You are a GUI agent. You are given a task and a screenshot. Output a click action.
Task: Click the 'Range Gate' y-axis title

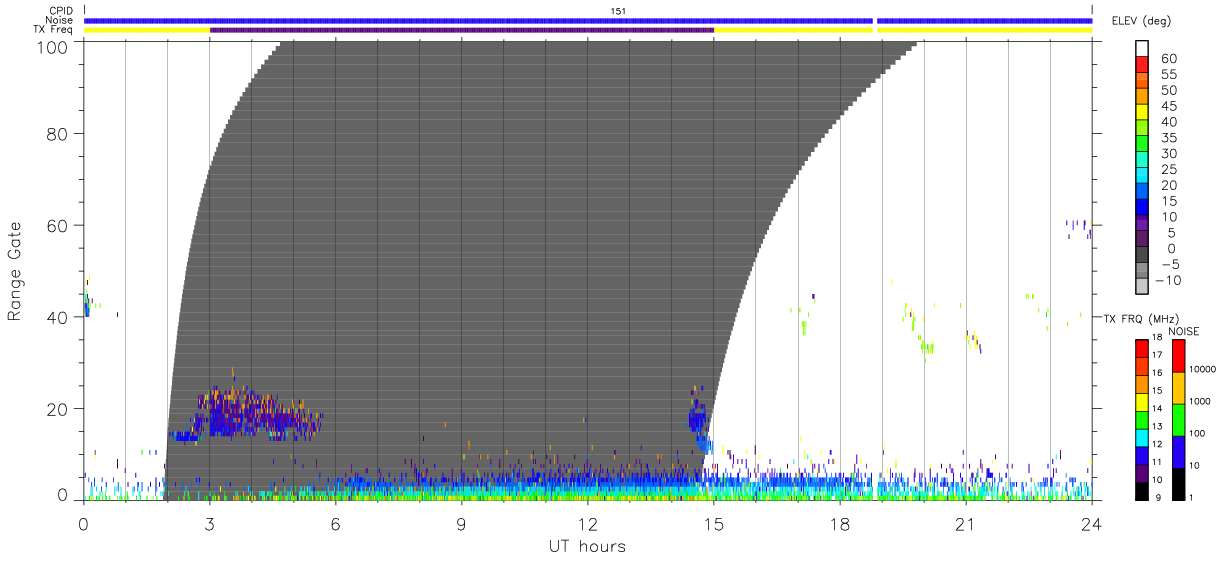(16, 270)
